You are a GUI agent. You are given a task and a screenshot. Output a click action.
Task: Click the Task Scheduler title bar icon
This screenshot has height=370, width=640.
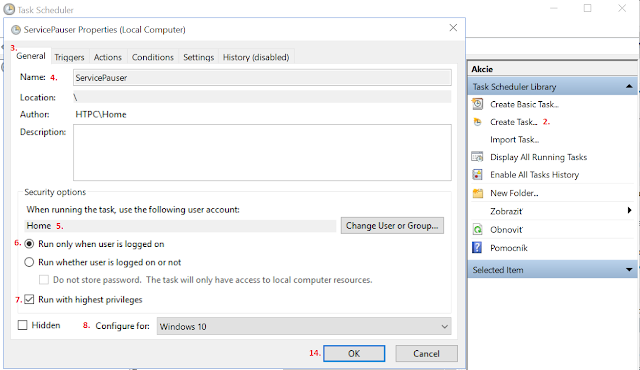coord(9,9)
